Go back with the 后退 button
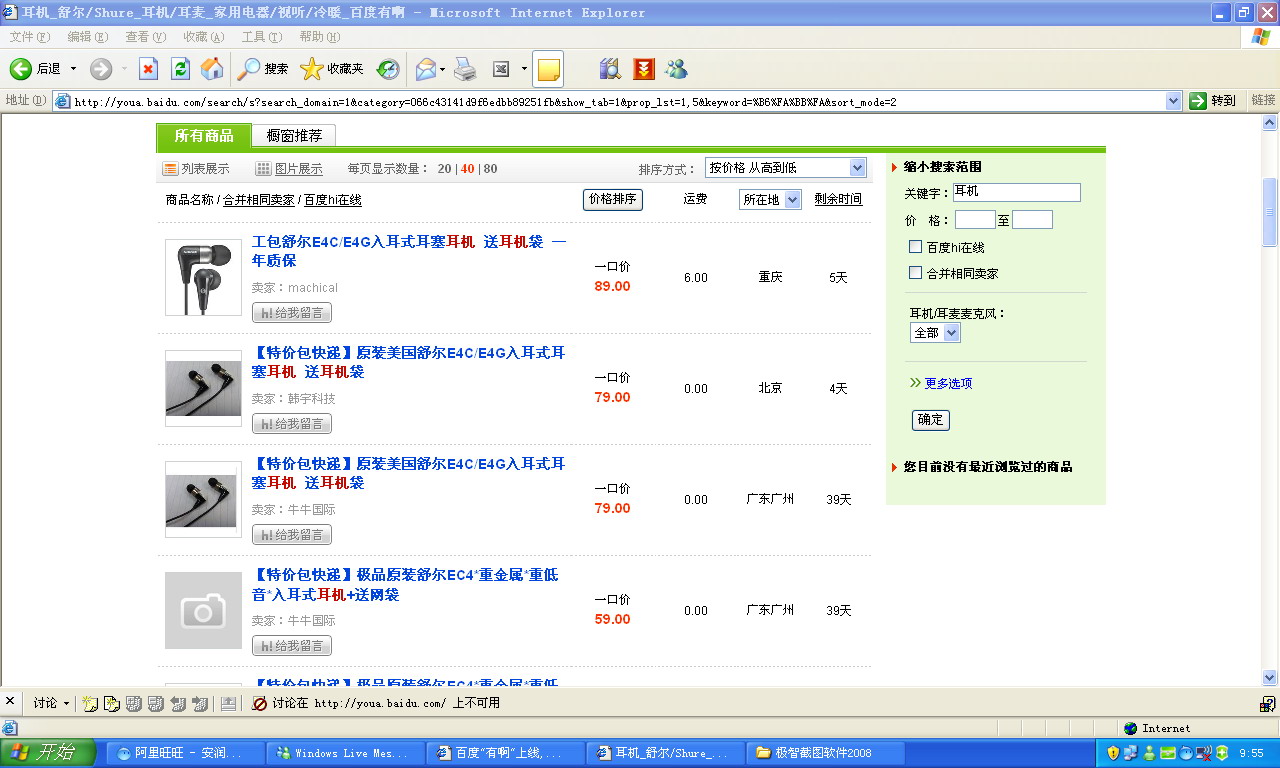This screenshot has width=1280, height=768. coord(35,69)
